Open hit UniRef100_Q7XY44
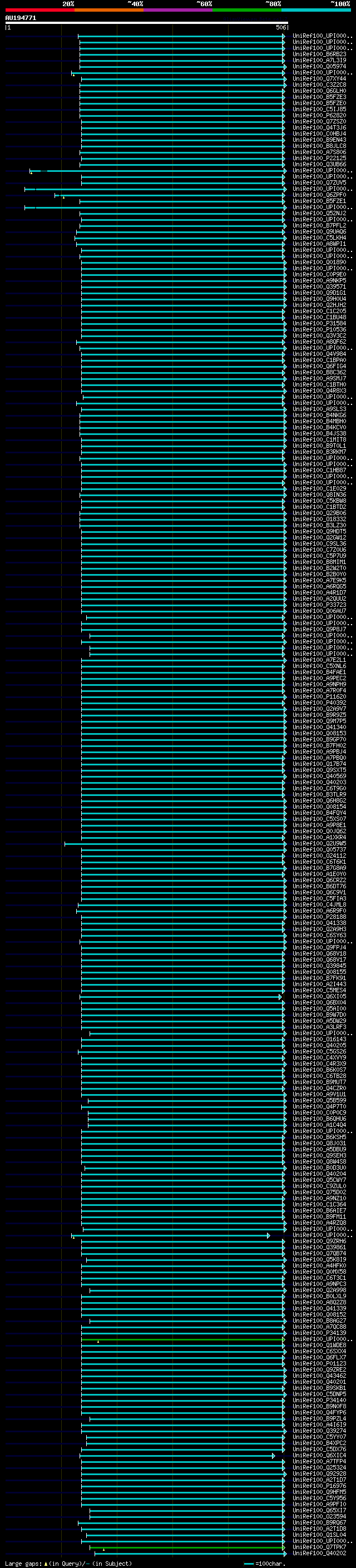356x1568 pixels. (x=319, y=79)
